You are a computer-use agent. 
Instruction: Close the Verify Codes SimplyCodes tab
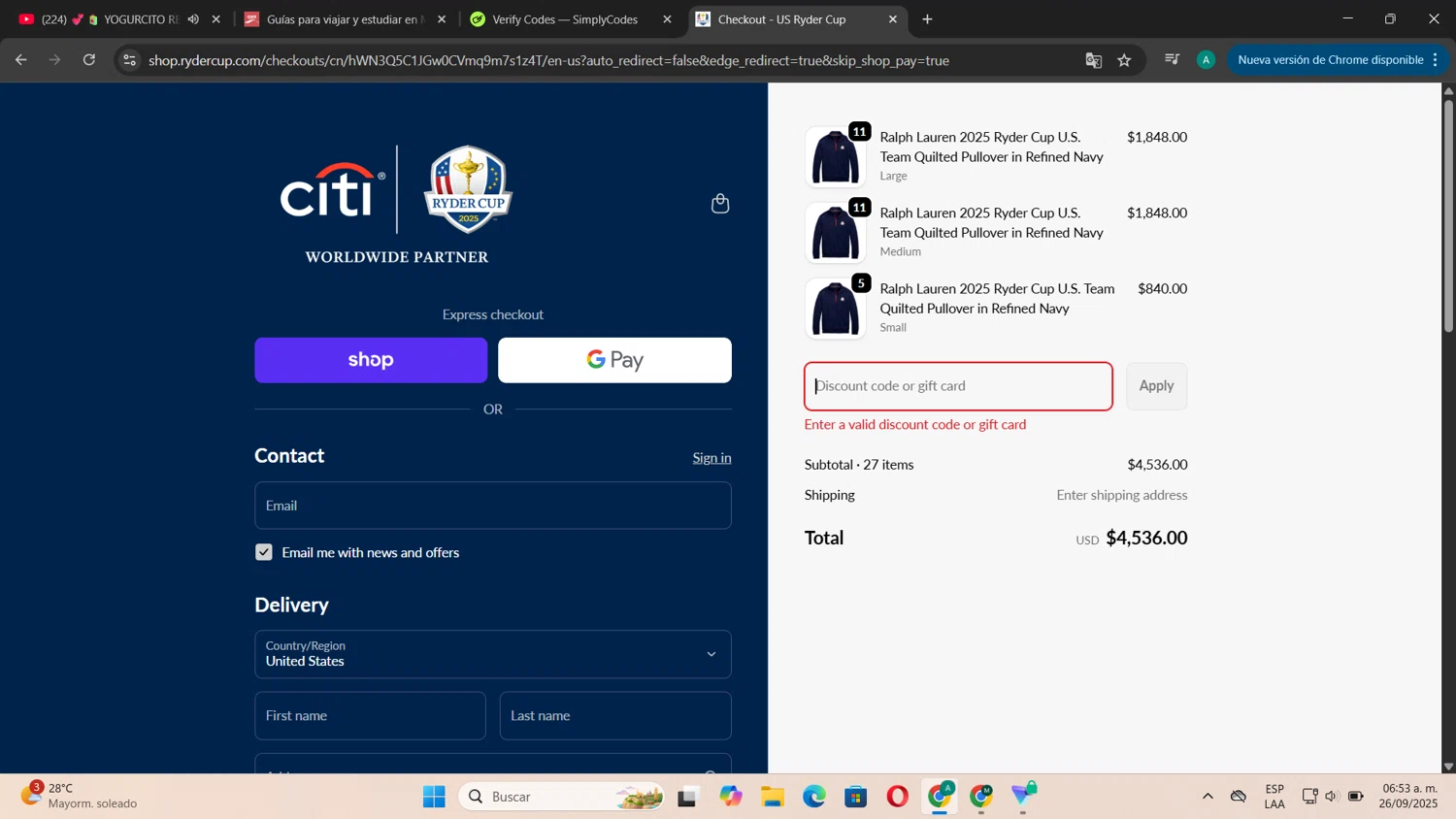click(667, 19)
